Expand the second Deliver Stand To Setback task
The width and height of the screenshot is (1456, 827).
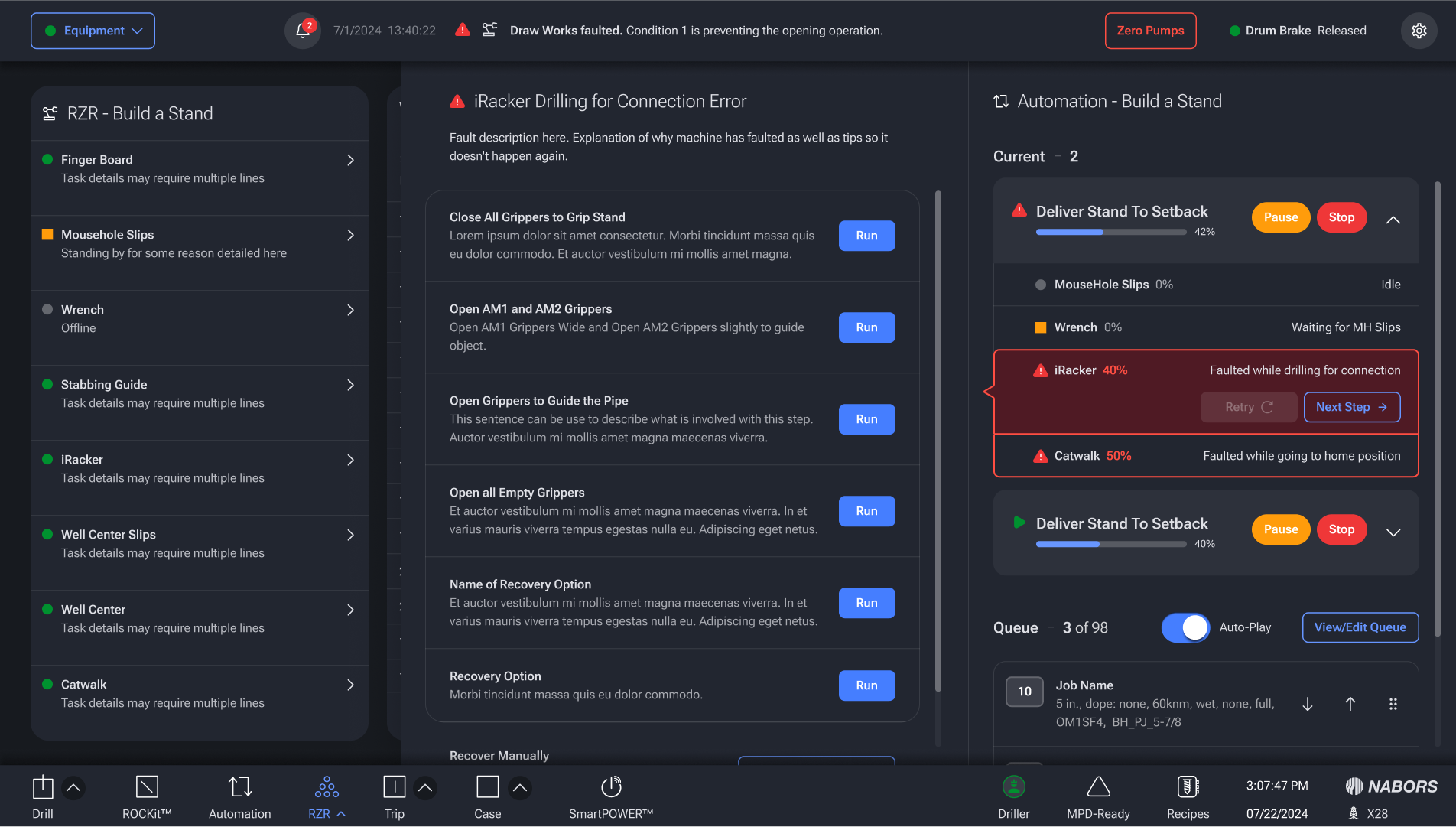[1393, 532]
